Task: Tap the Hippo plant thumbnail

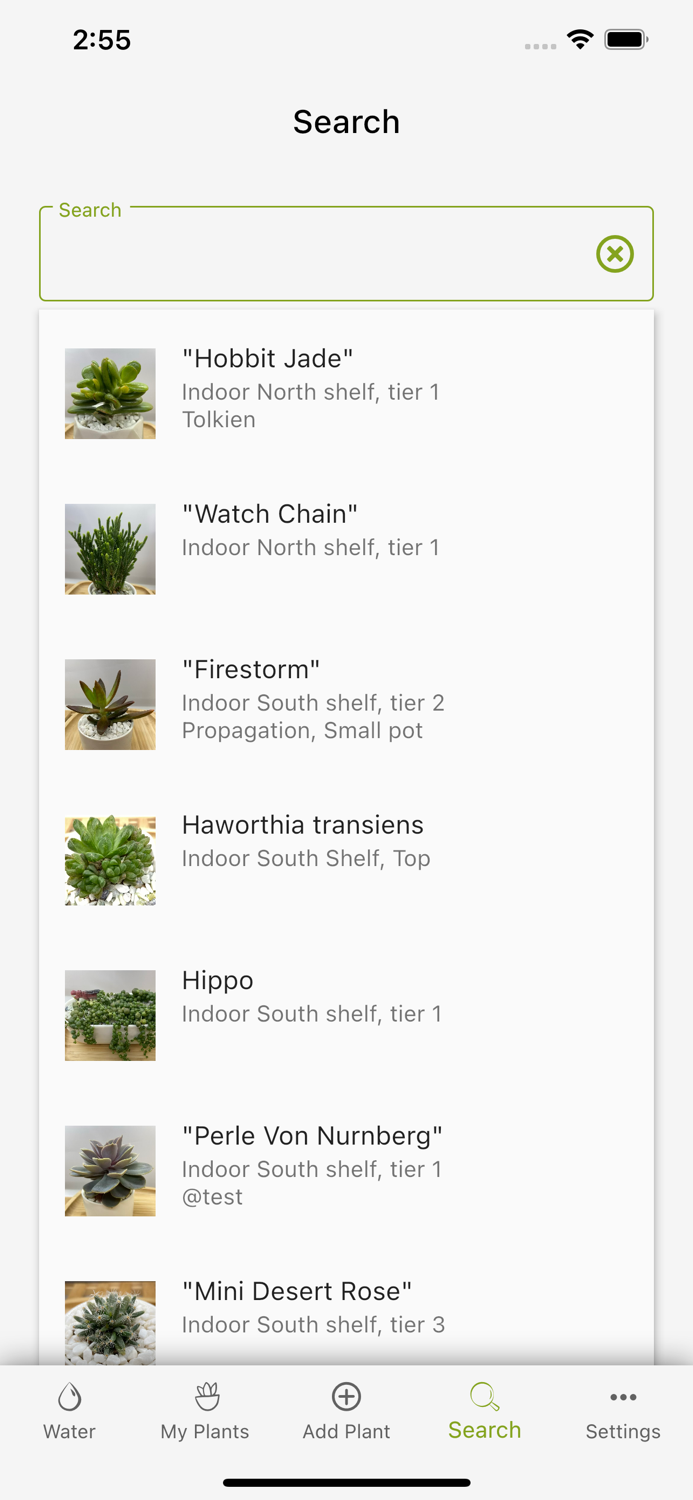Action: point(110,1015)
